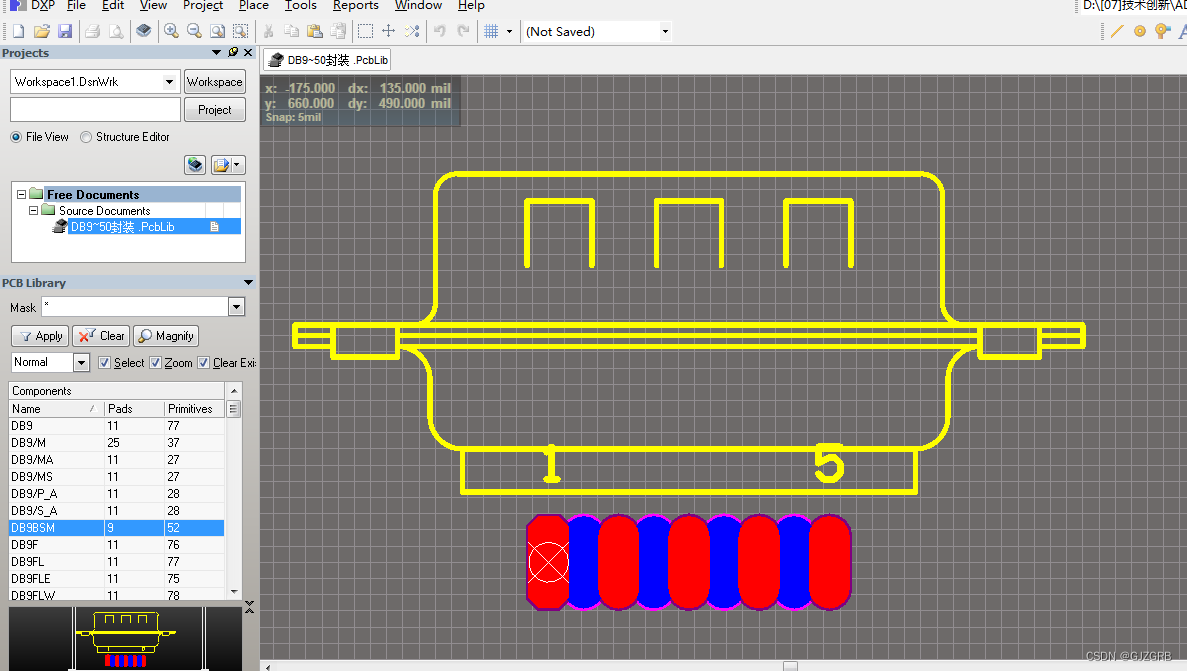
Task: Click the Workspace button
Action: pos(215,82)
